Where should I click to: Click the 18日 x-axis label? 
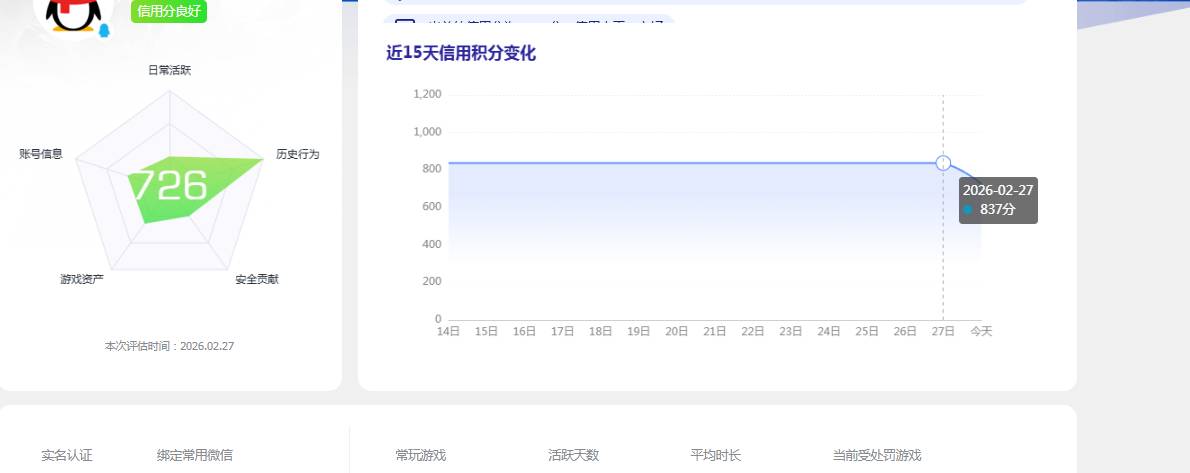pos(600,331)
